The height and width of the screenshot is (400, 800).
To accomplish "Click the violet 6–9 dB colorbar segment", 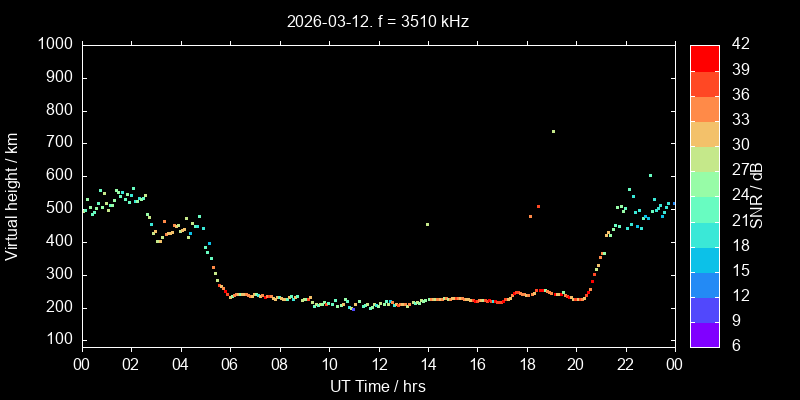I will (x=705, y=333).
